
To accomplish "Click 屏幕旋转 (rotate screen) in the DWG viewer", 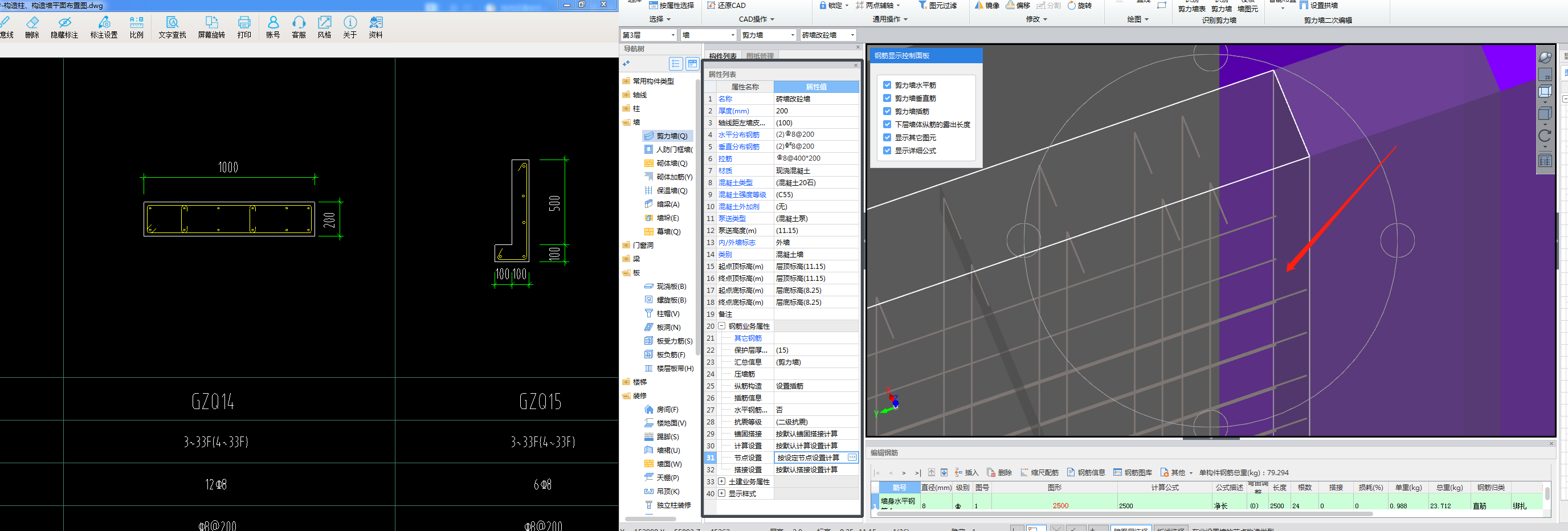I will (x=212, y=27).
